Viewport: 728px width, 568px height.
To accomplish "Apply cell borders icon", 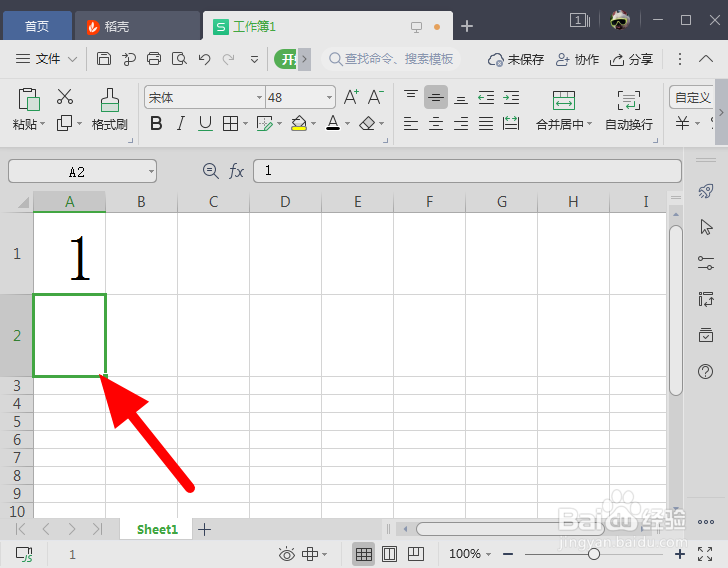I will (x=230, y=124).
